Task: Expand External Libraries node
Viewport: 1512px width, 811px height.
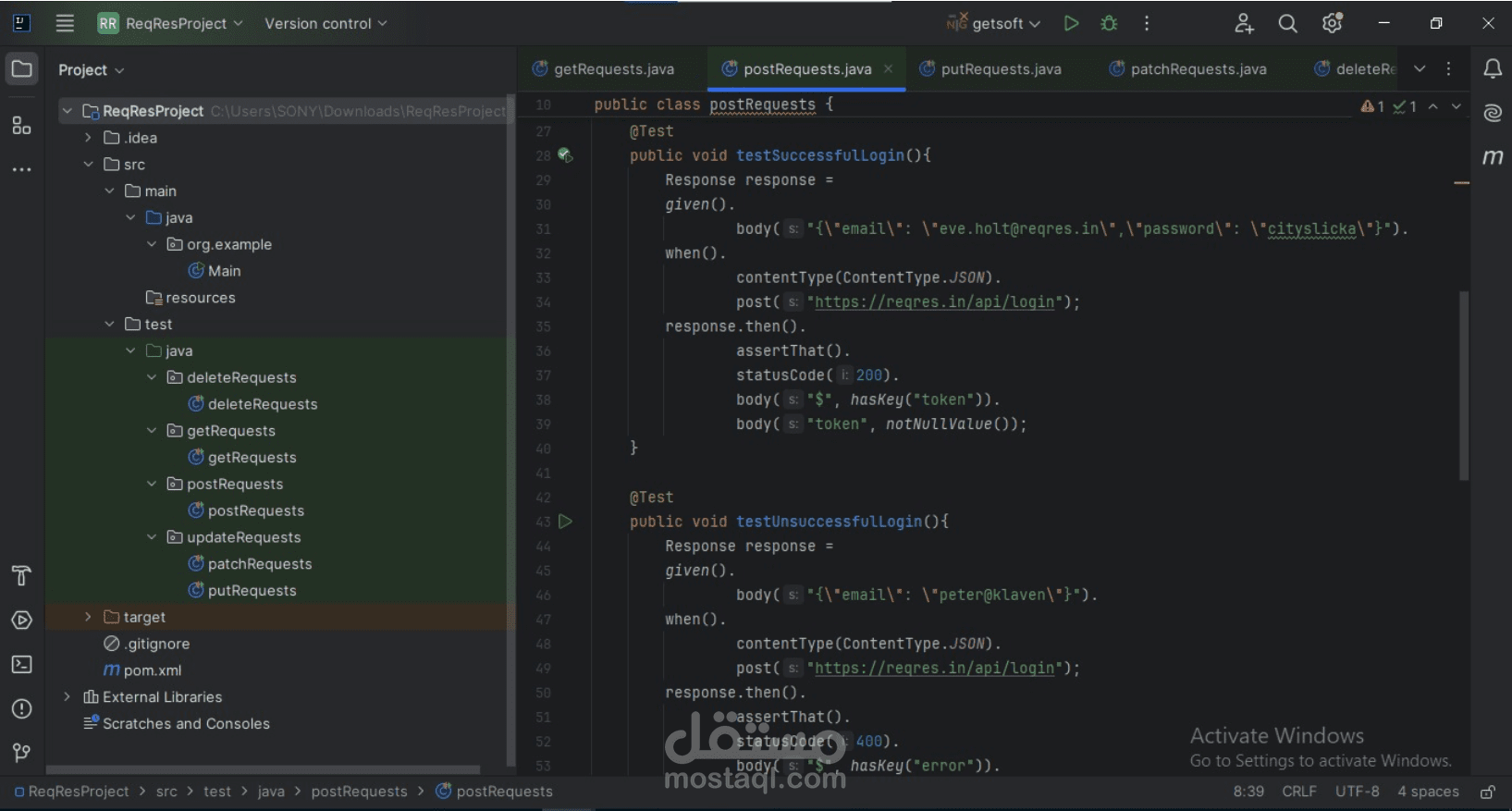Action: 67,697
